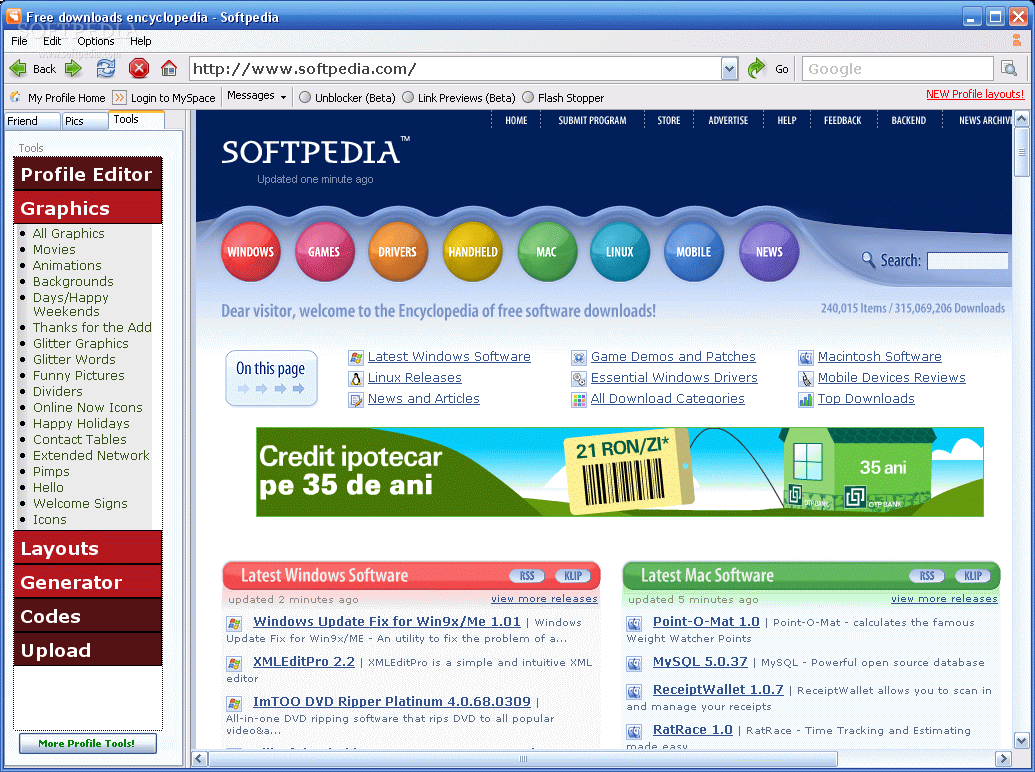Open the ReceiptWallet 1.0.7 link
The height and width of the screenshot is (772, 1035).
click(x=718, y=690)
